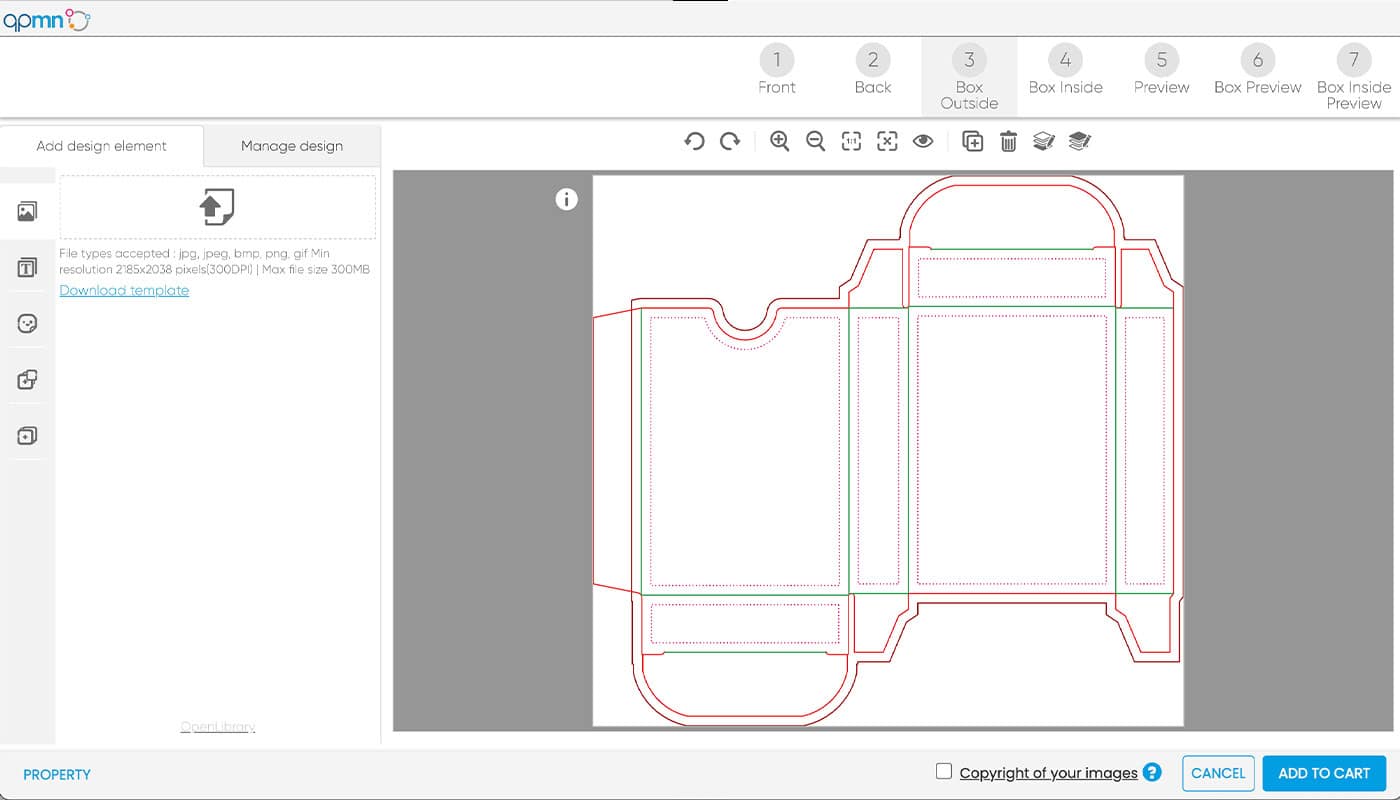Click the Download template link
Image resolution: width=1400 pixels, height=800 pixels.
(124, 290)
